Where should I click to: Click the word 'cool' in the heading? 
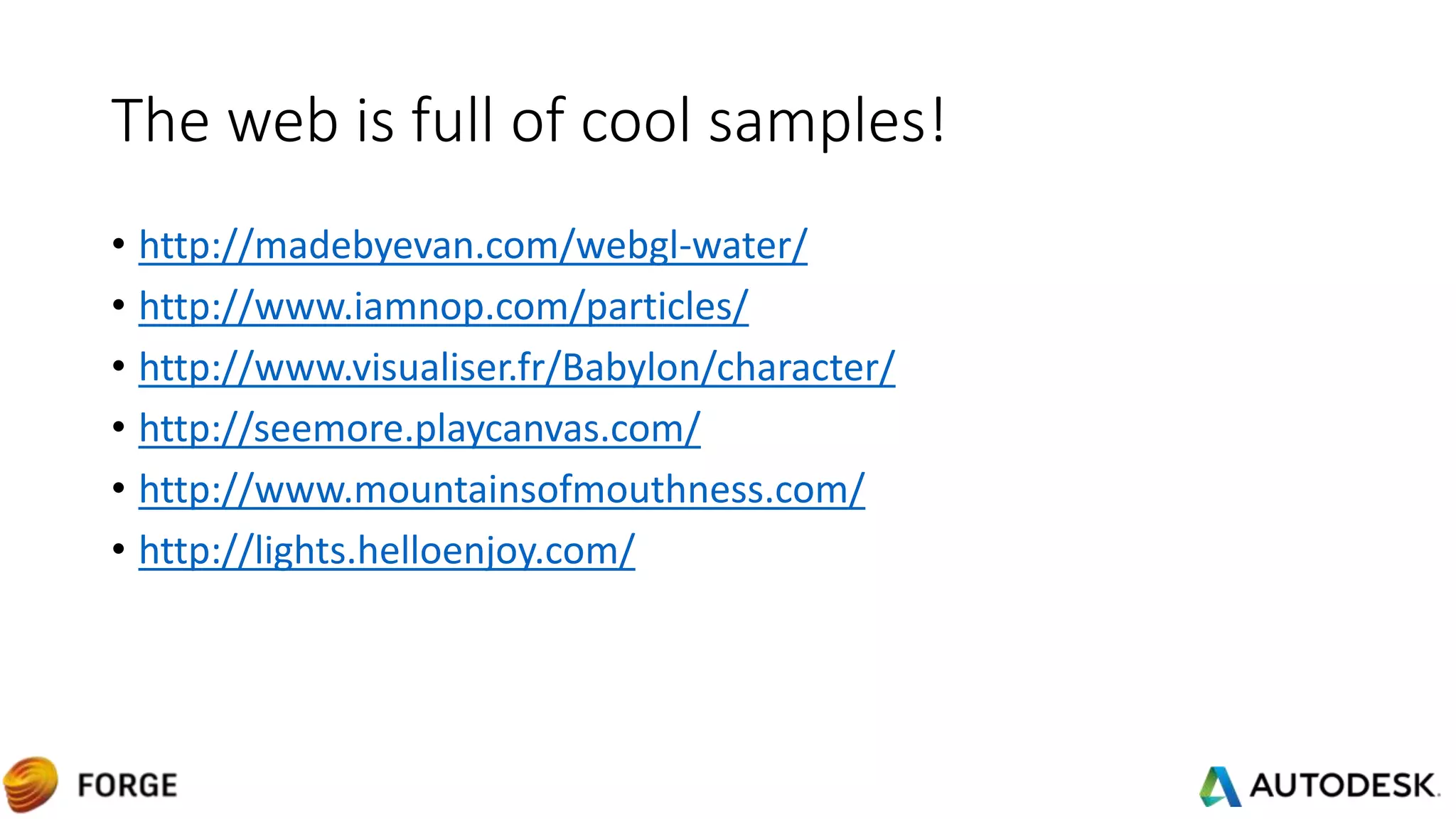tap(636, 121)
